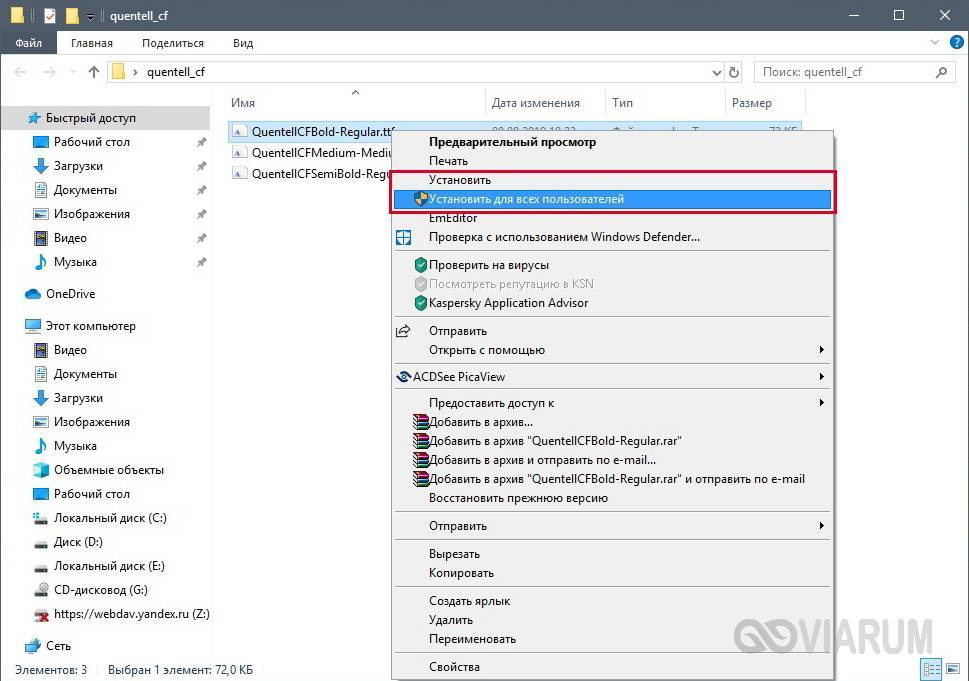This screenshot has width=969, height=681.
Task: Click the ACDSee PicaView eye icon
Action: (x=404, y=377)
